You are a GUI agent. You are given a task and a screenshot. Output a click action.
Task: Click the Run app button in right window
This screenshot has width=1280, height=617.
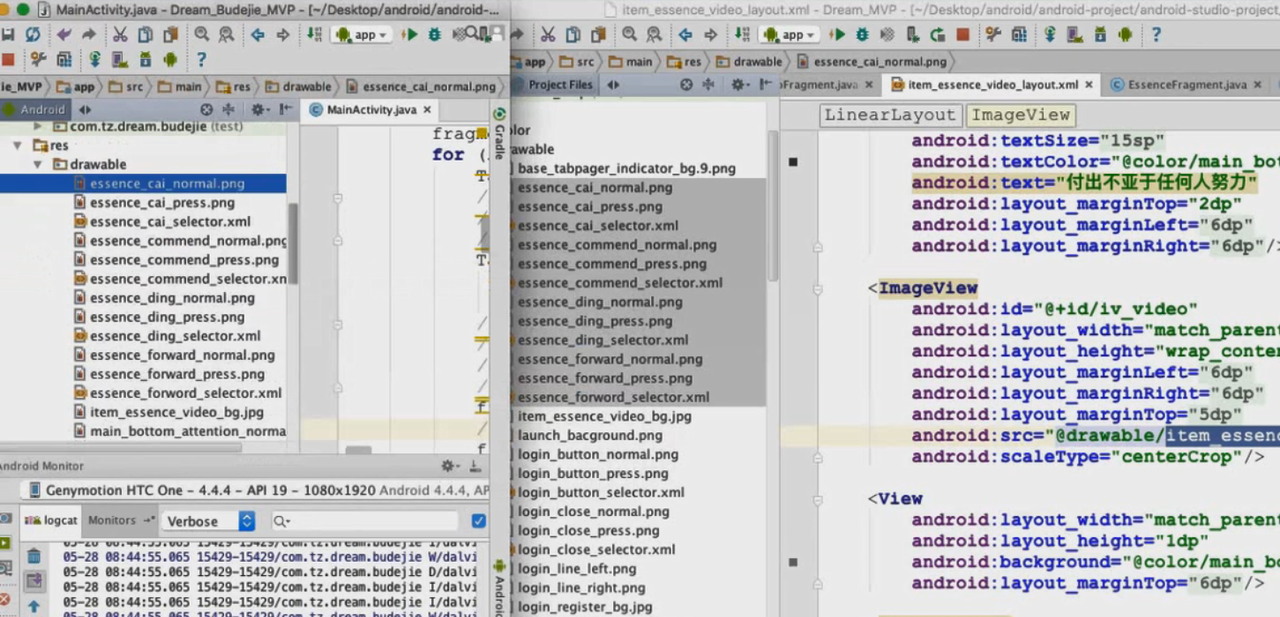(x=837, y=35)
